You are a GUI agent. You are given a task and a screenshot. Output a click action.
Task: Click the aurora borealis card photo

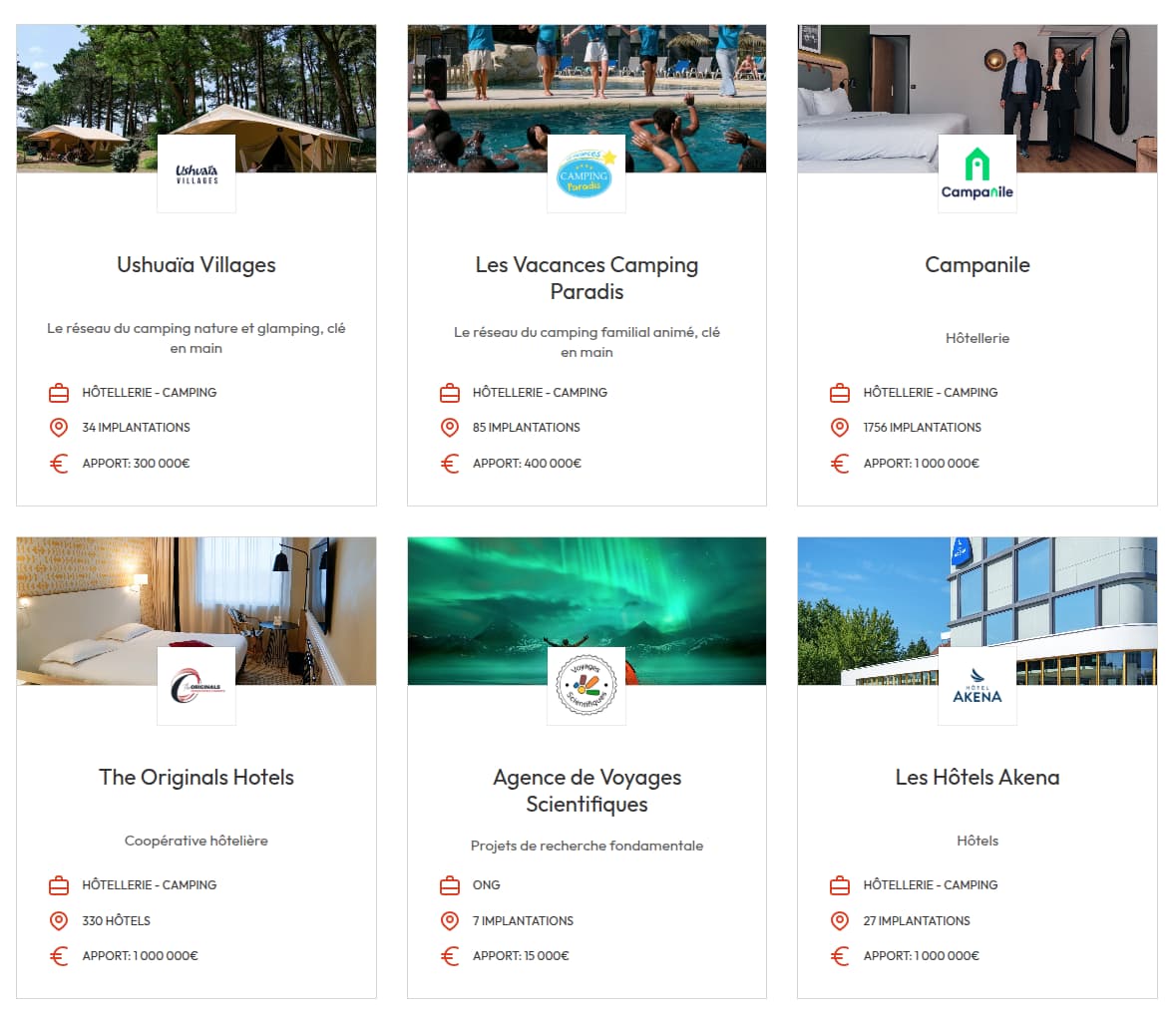click(x=587, y=610)
